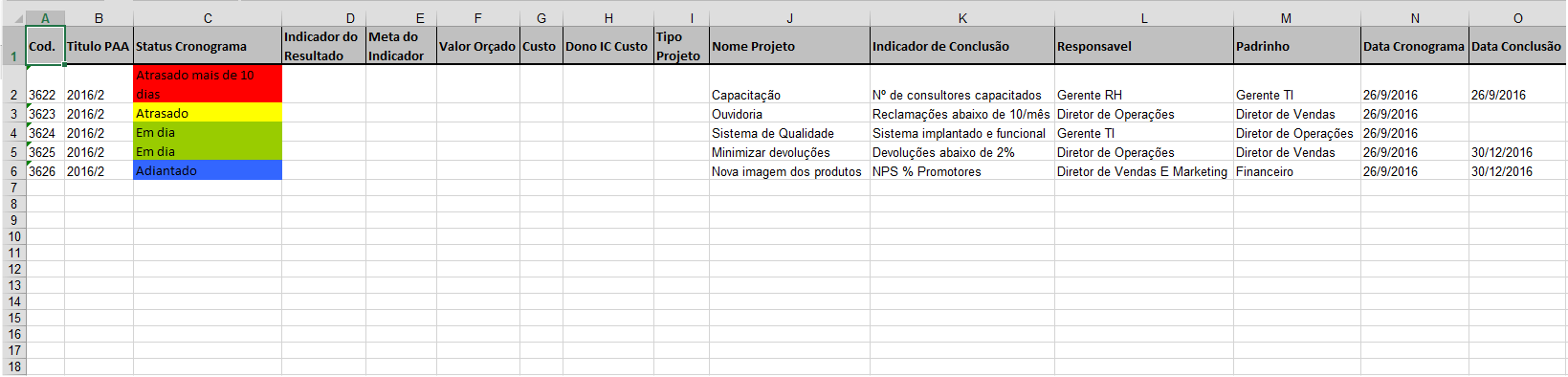1568x377 pixels.
Task: Click the blue 'Adiantado' status cell
Action: pos(208,170)
